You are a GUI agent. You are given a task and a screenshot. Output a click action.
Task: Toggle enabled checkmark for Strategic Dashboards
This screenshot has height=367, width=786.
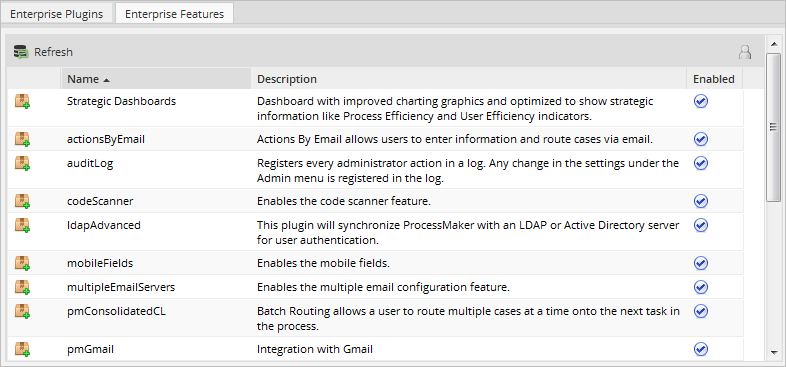tap(701, 101)
